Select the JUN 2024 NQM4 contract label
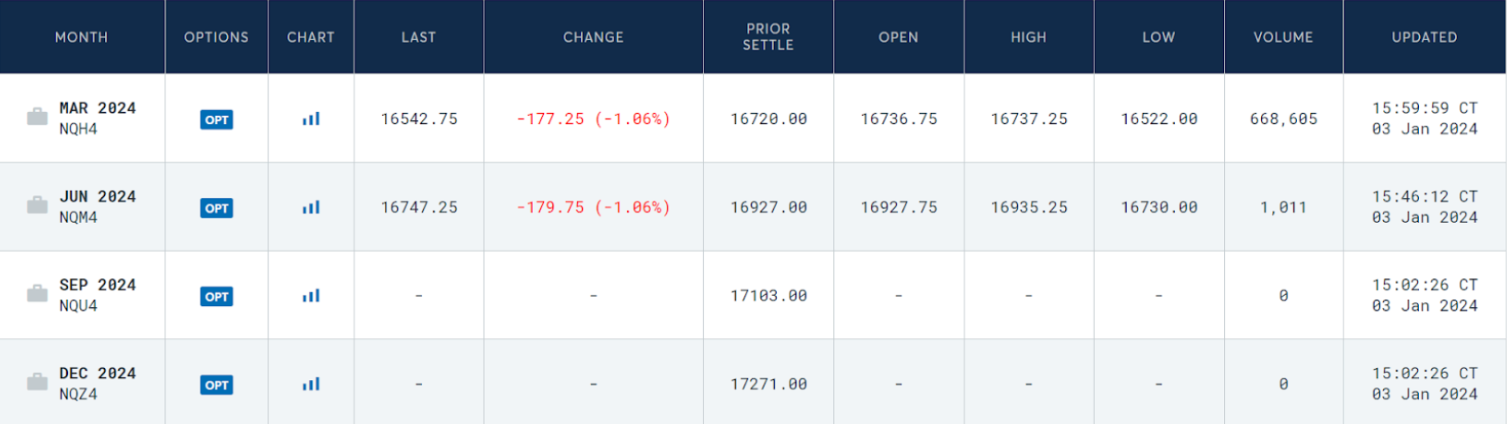Image resolution: width=1507 pixels, height=424 pixels. click(97, 205)
